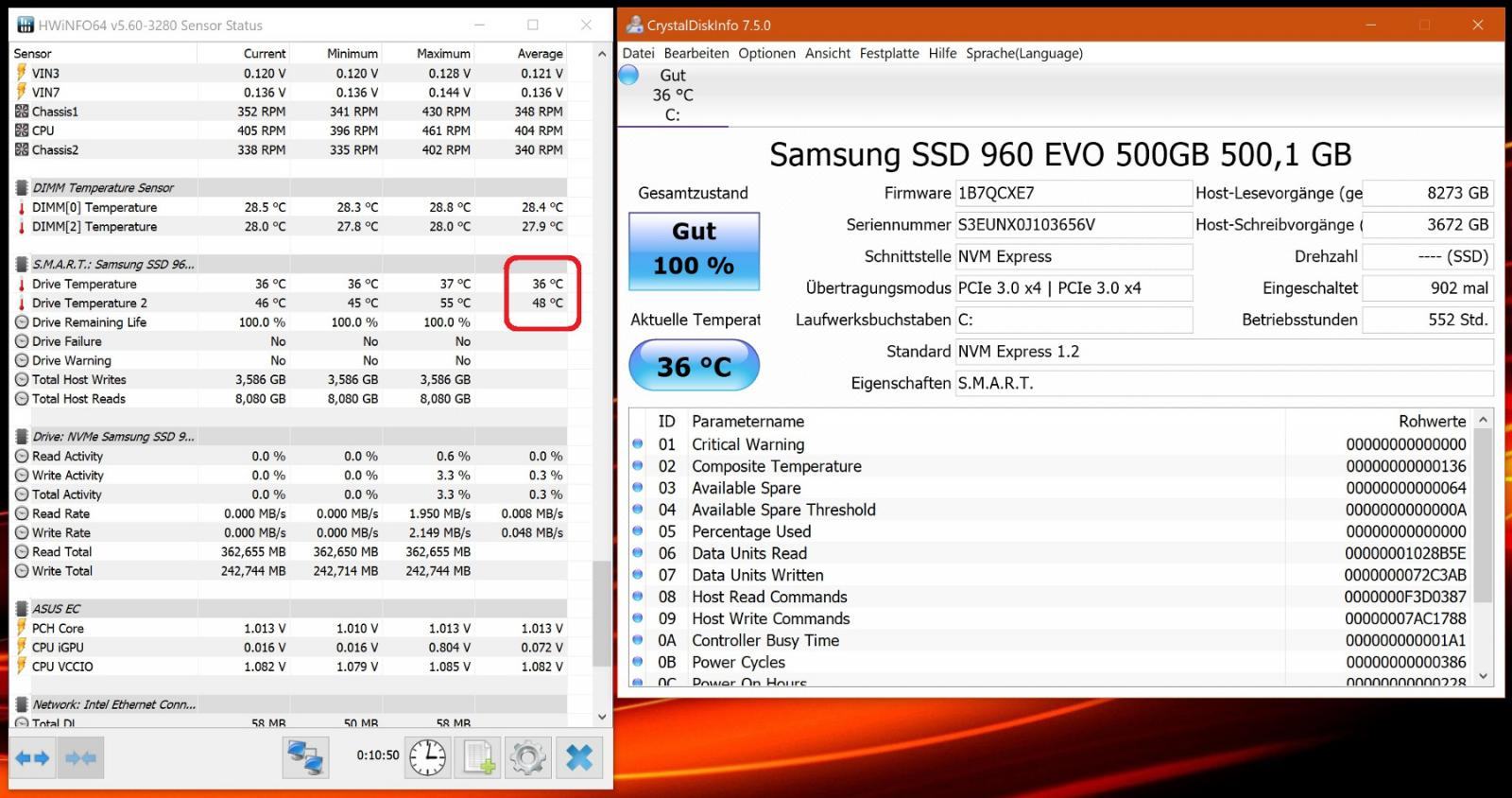1512x798 pixels.
Task: Click the circle icon beside Drive Failure
Action: click(x=22, y=341)
